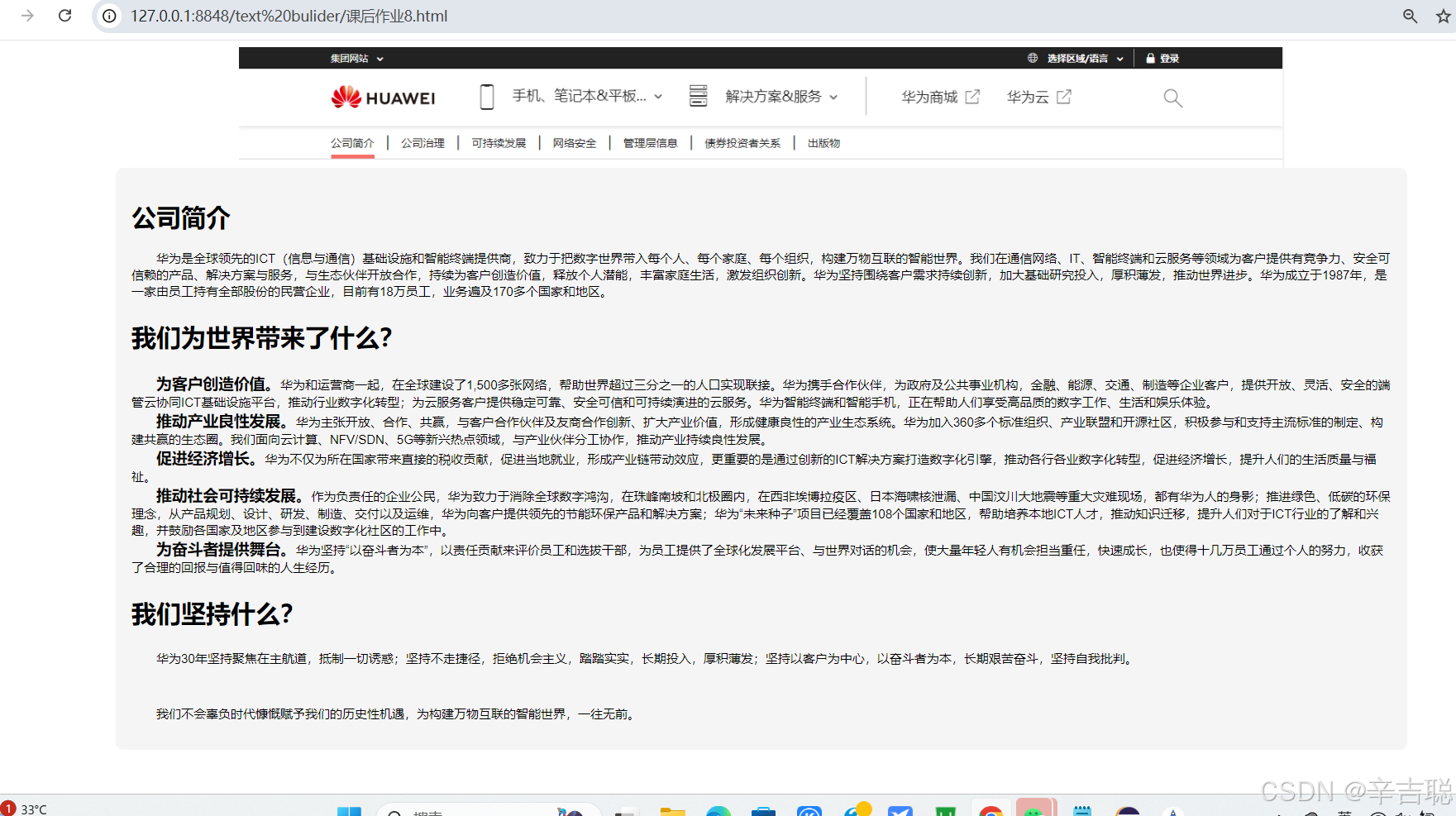Reload the page with browser refresh icon
This screenshot has width=1456, height=816.
[x=64, y=16]
